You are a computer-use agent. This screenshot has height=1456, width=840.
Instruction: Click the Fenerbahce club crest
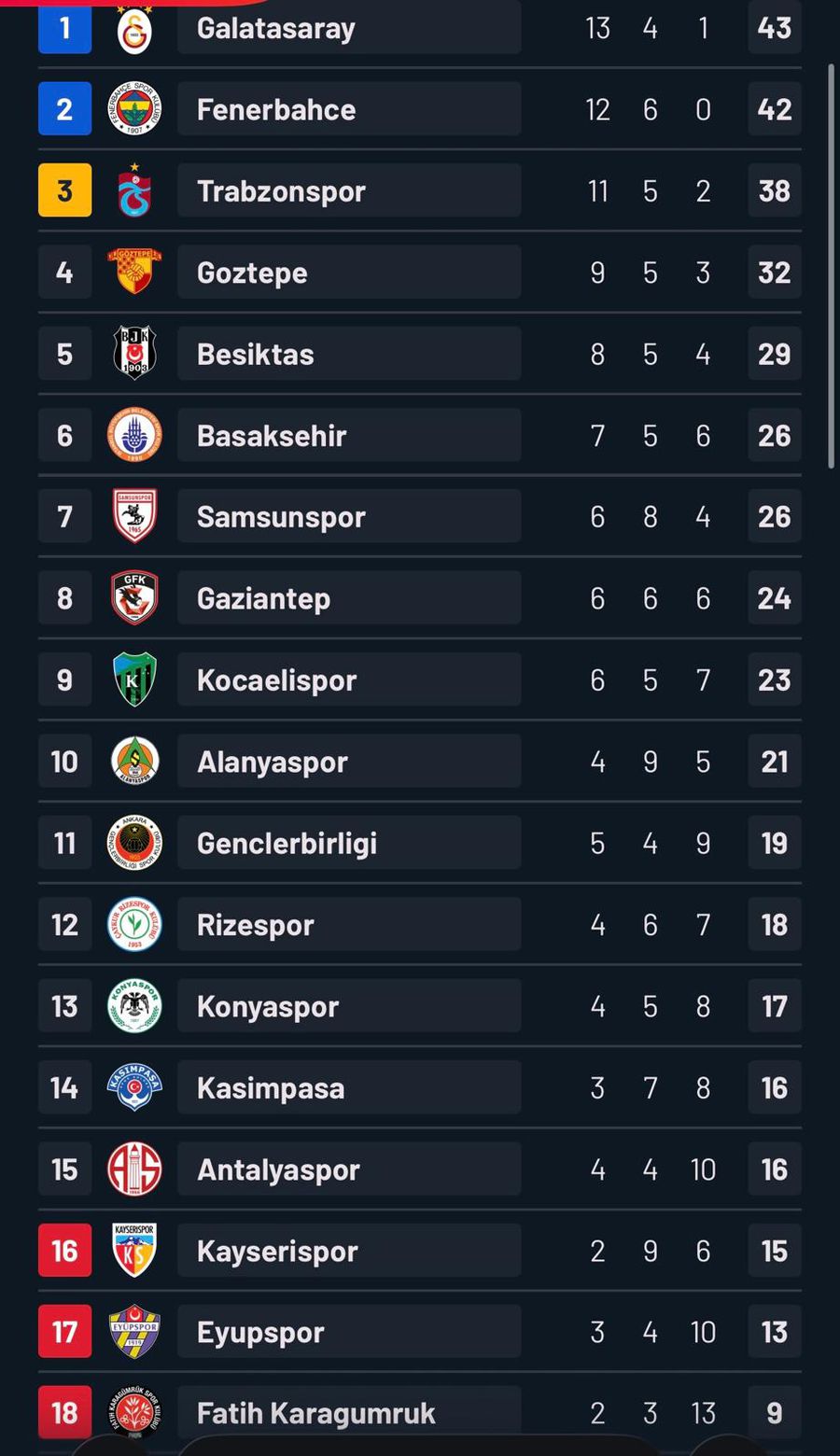(x=133, y=108)
